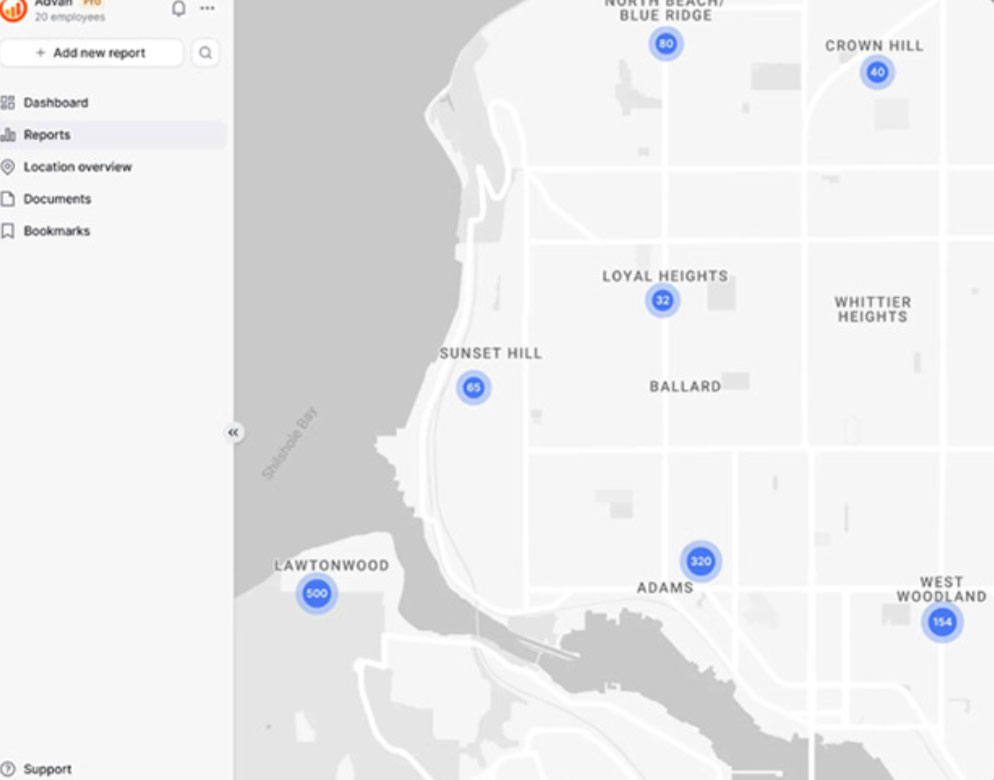Open Location overview page
The height and width of the screenshot is (780, 994).
77,167
